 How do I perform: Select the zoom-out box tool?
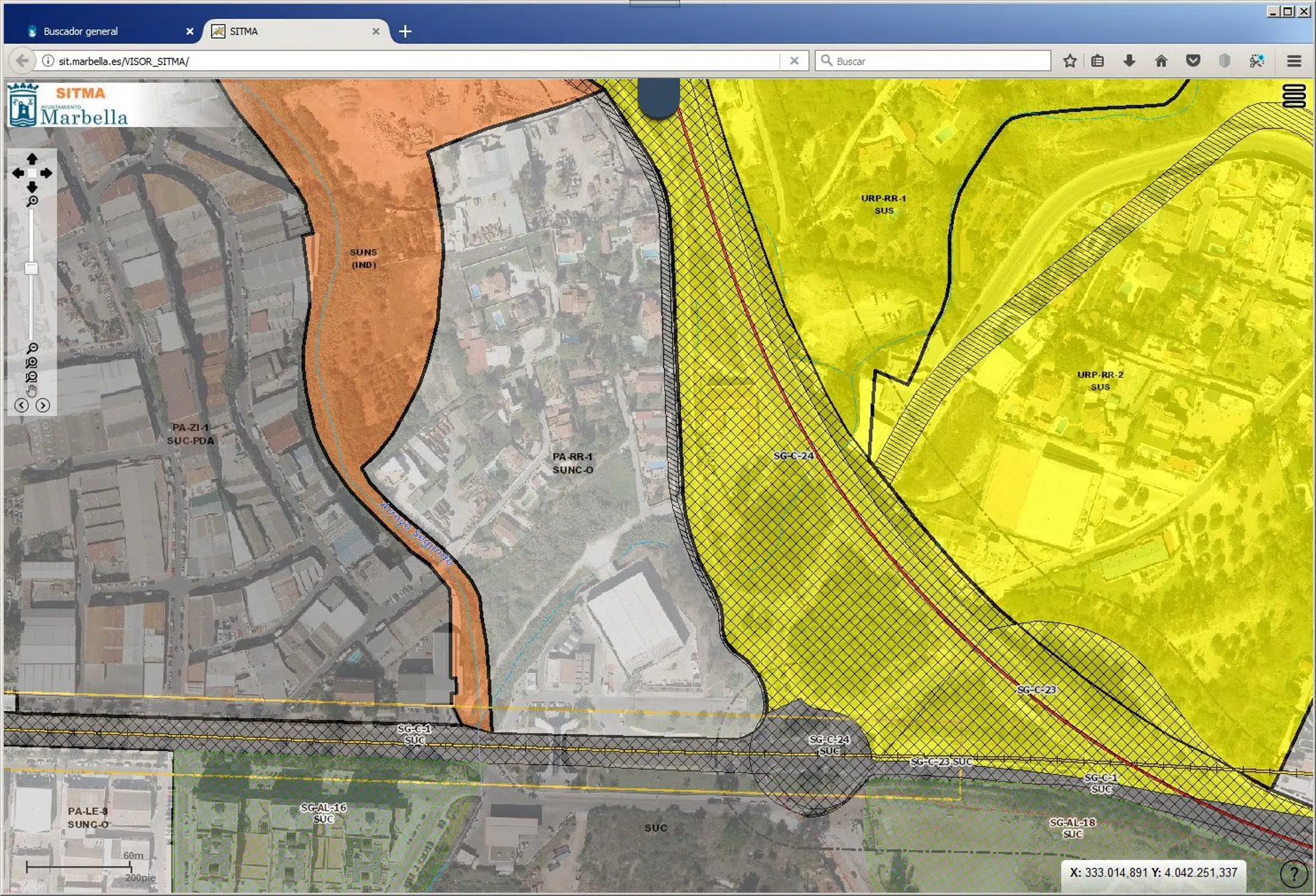point(32,377)
